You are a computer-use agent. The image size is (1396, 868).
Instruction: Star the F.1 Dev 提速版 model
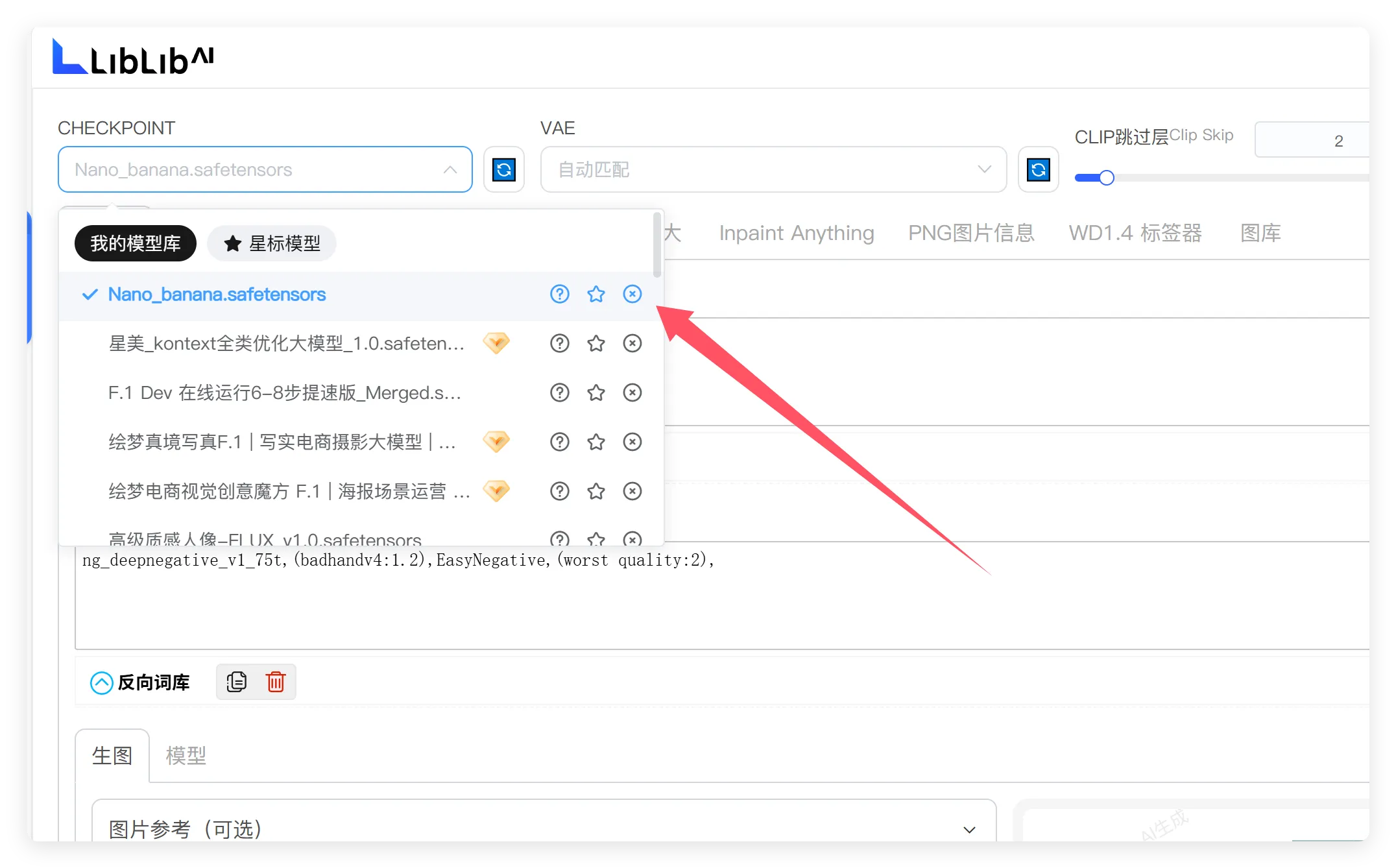[x=596, y=392]
